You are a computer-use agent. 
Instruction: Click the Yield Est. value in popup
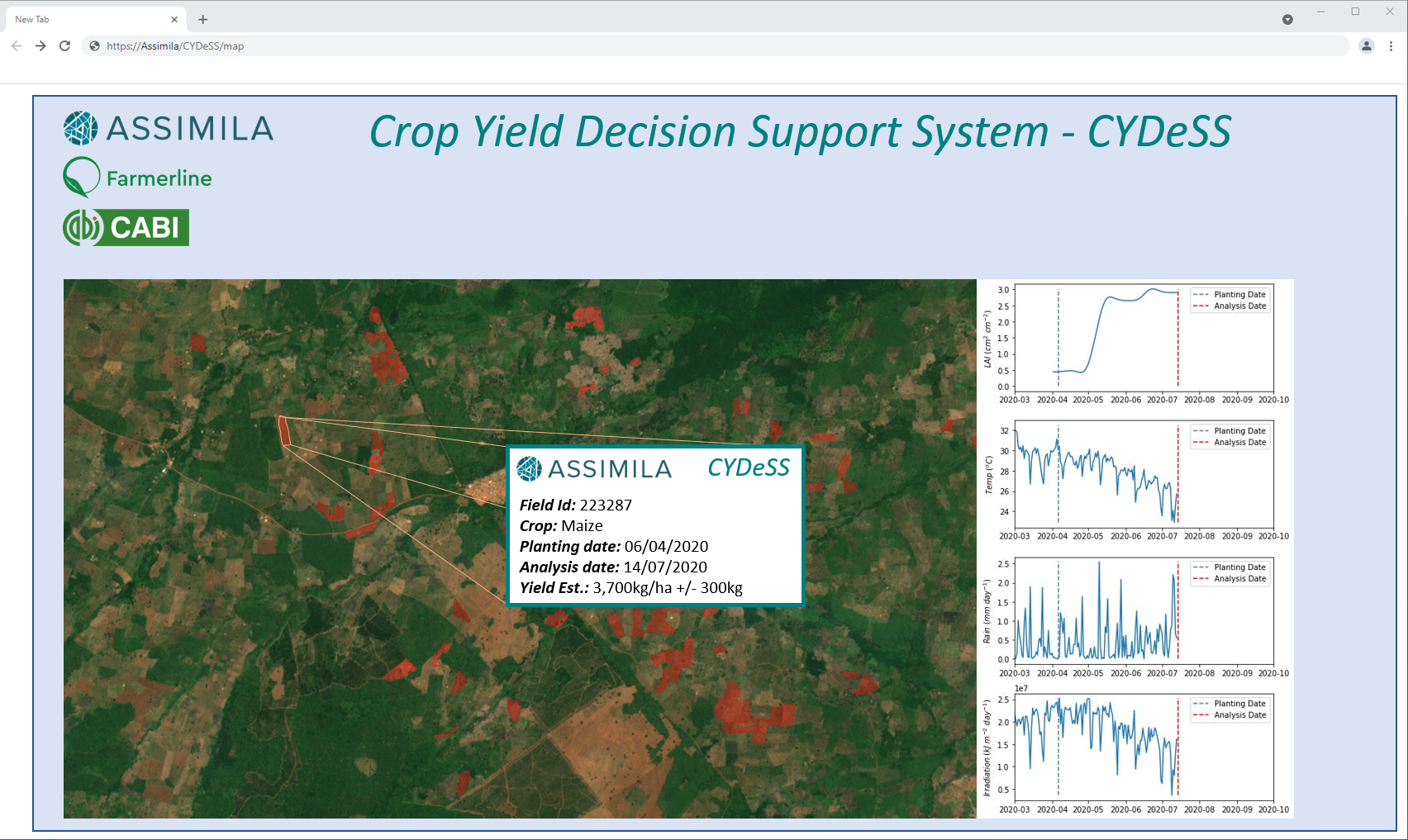pos(667,588)
